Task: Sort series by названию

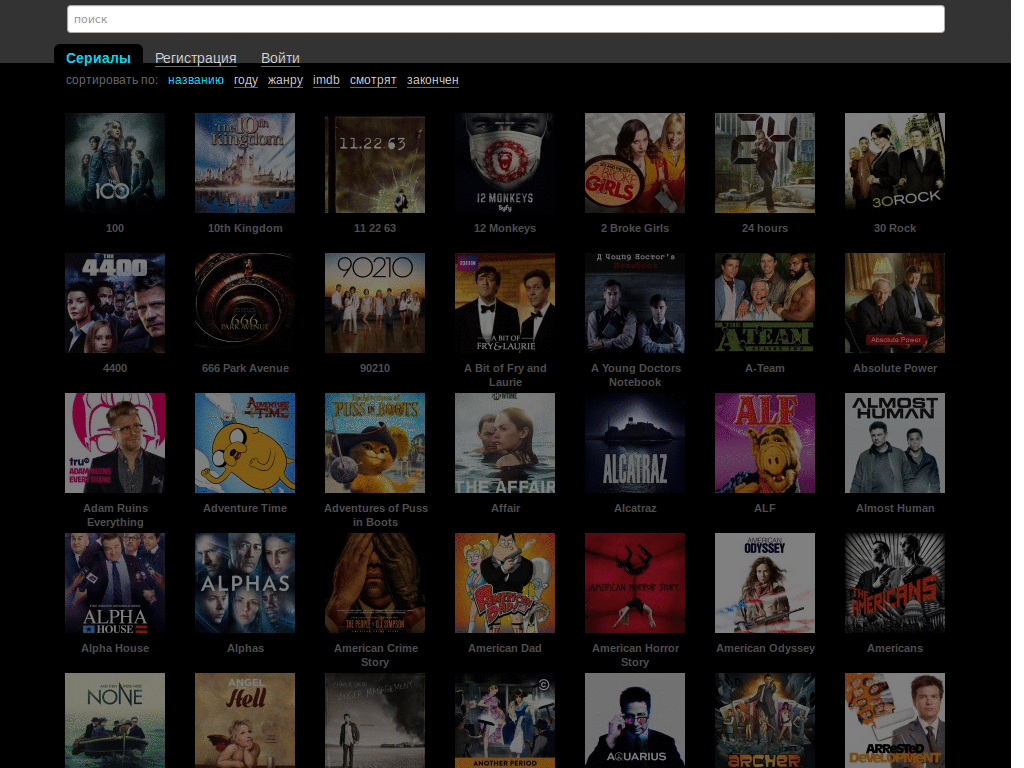Action: tap(195, 80)
